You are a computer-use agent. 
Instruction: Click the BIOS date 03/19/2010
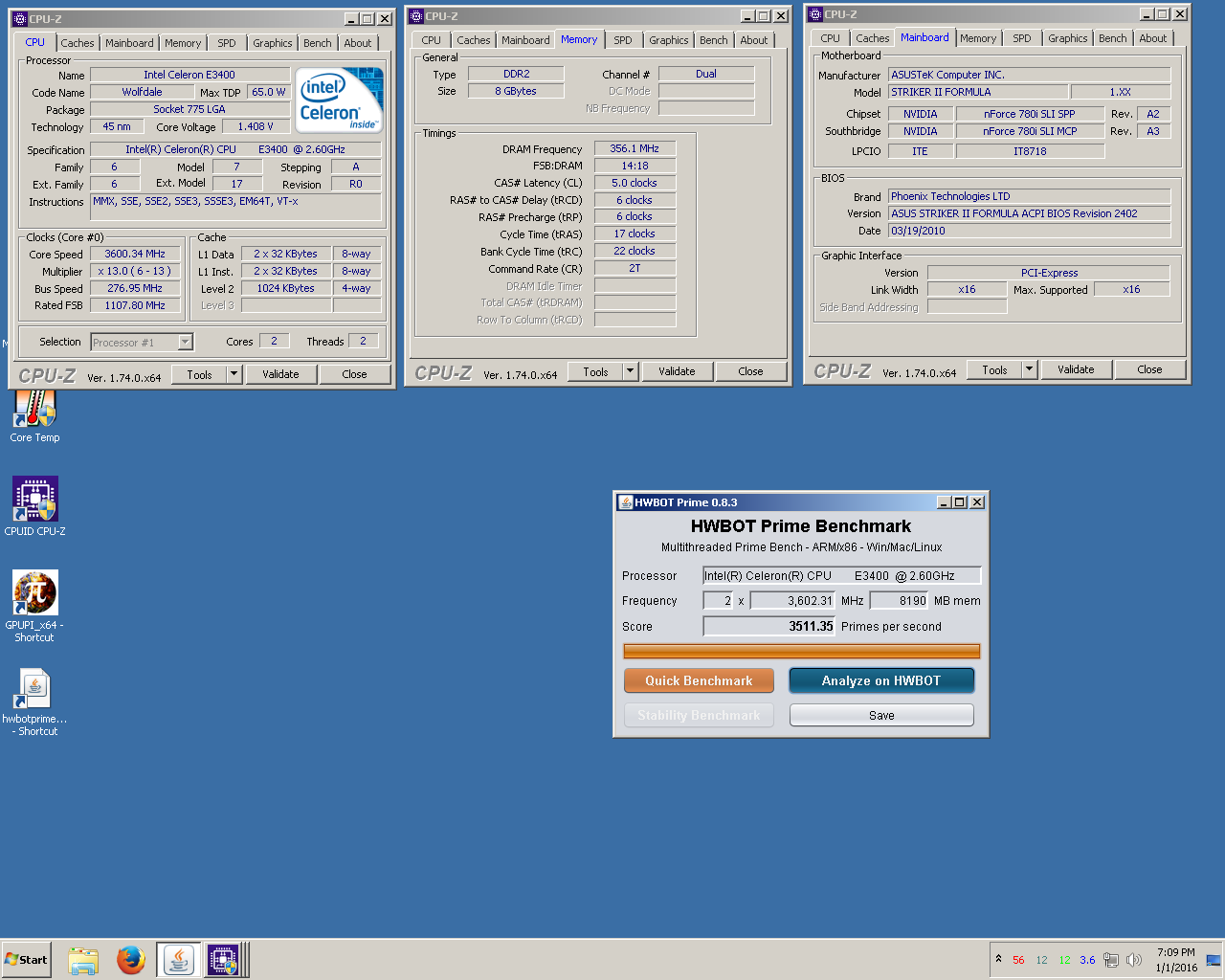(1030, 231)
